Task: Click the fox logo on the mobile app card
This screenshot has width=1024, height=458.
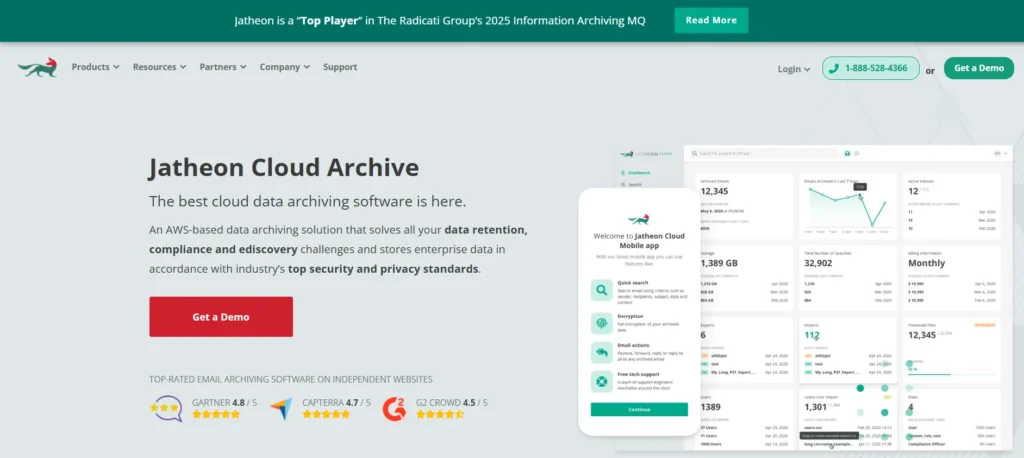Action: [x=639, y=219]
